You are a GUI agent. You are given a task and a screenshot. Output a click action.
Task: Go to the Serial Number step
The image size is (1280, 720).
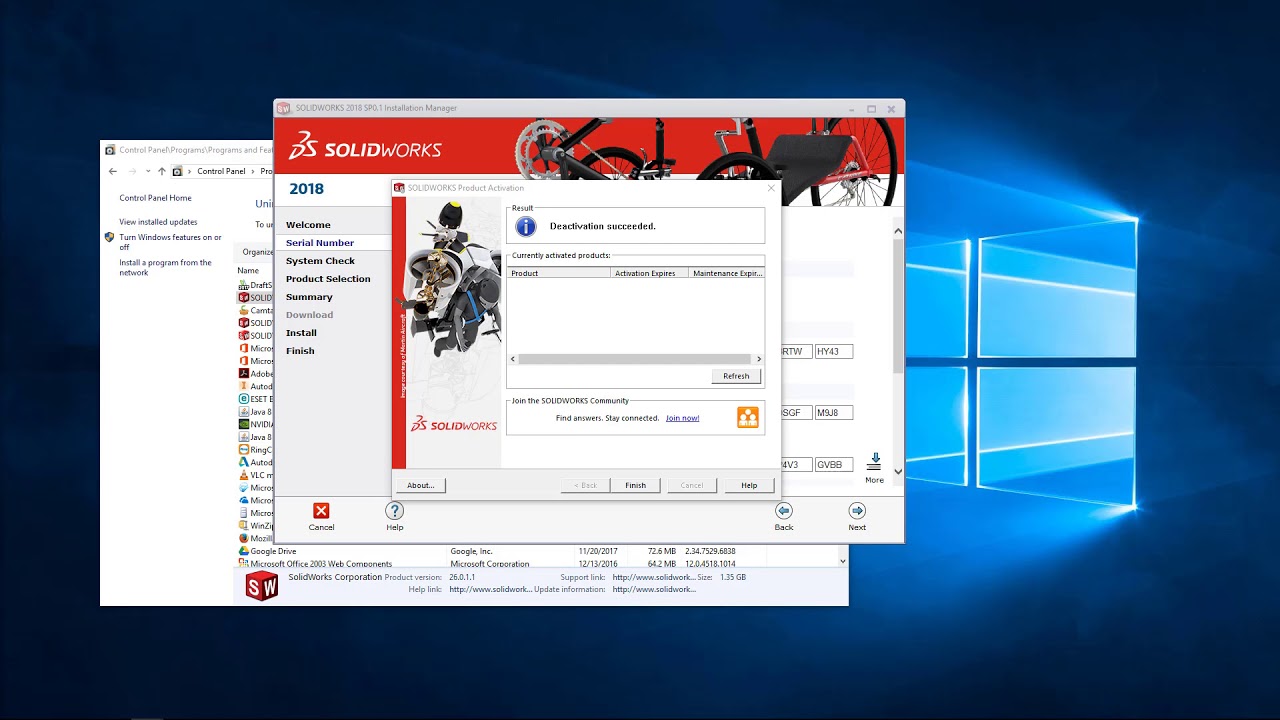click(x=320, y=243)
